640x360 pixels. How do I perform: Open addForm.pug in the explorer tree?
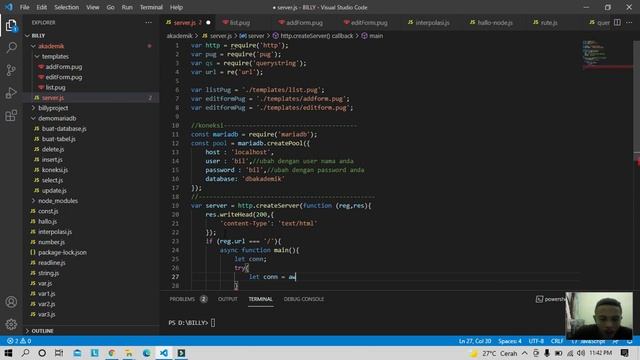tap(64, 67)
